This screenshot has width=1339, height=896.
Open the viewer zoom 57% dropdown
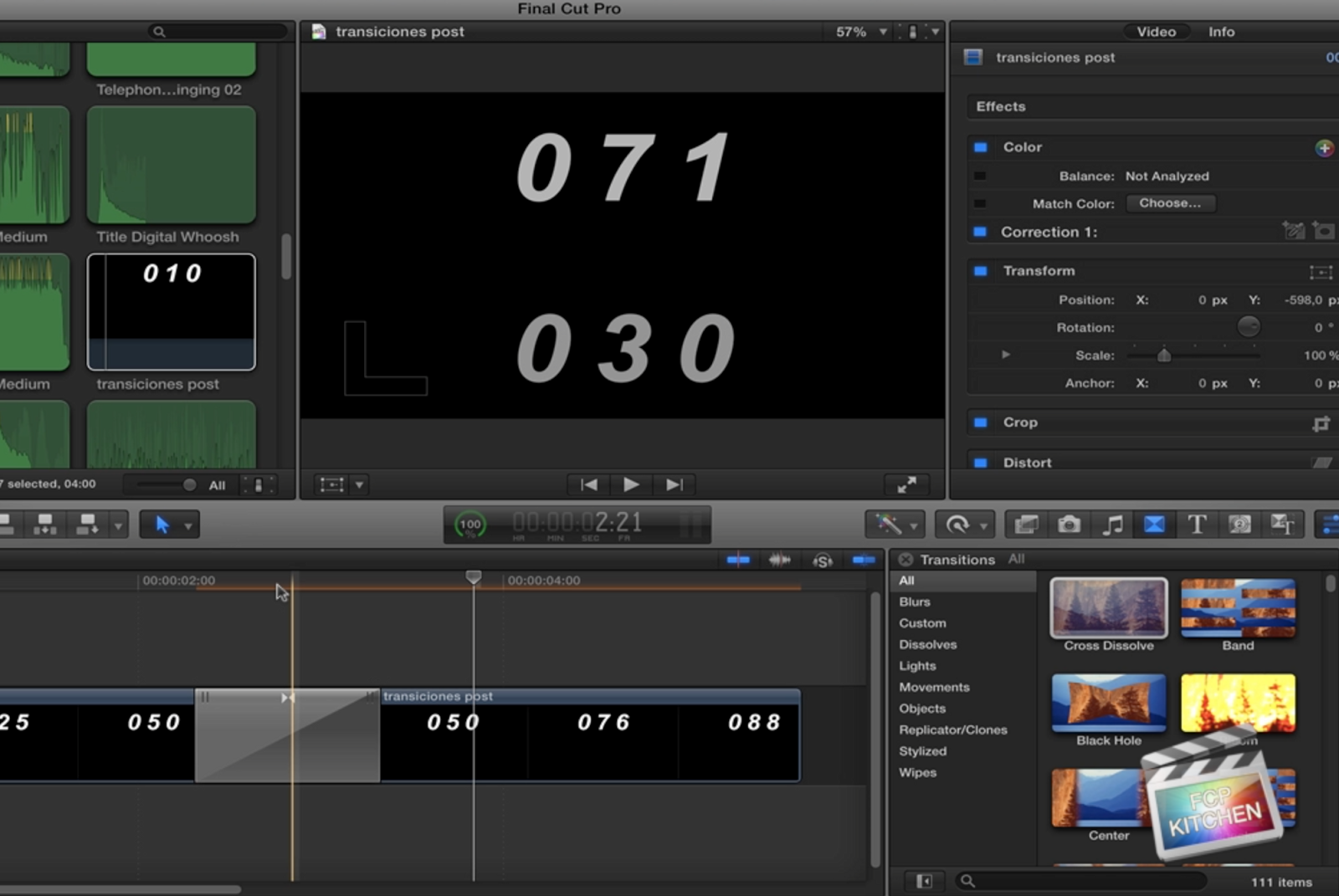[861, 31]
